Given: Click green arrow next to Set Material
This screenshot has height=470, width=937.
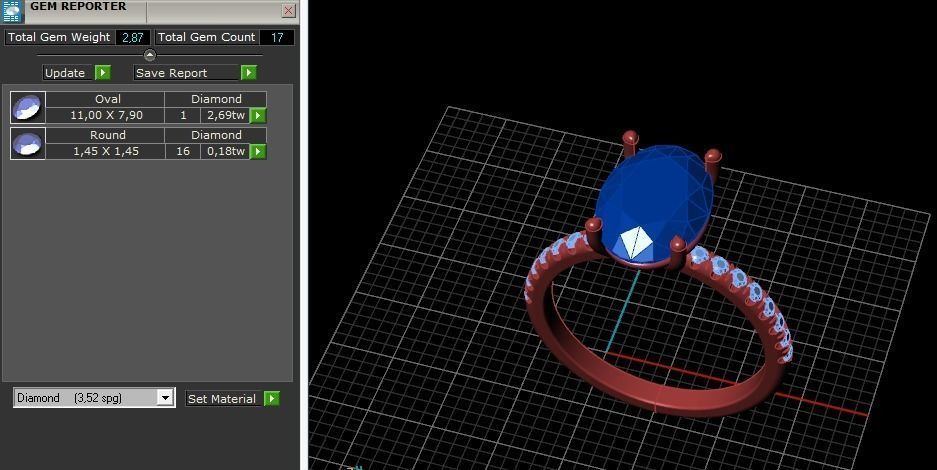Looking at the screenshot, I should tap(272, 398).
